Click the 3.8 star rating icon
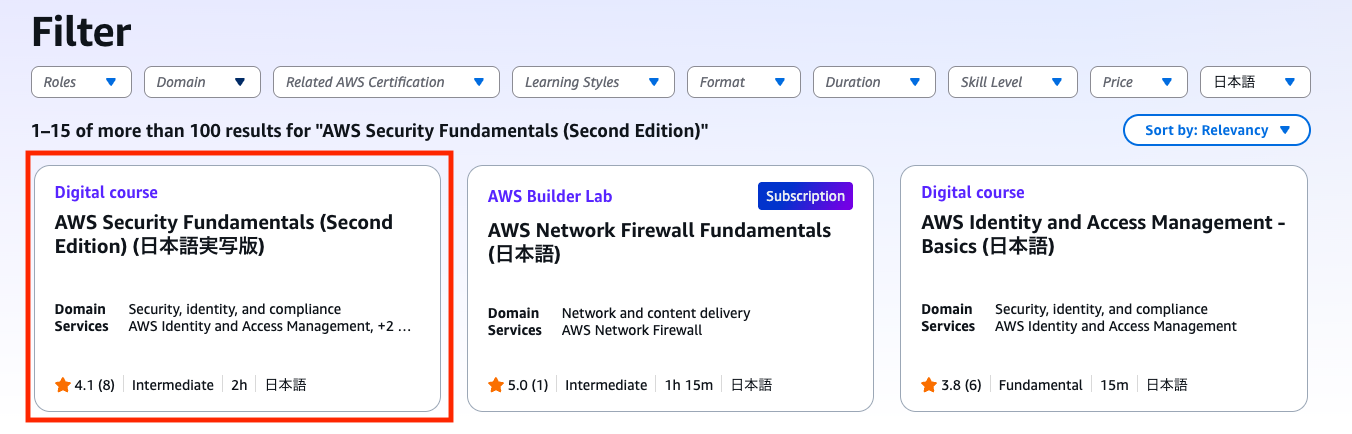 (x=929, y=385)
